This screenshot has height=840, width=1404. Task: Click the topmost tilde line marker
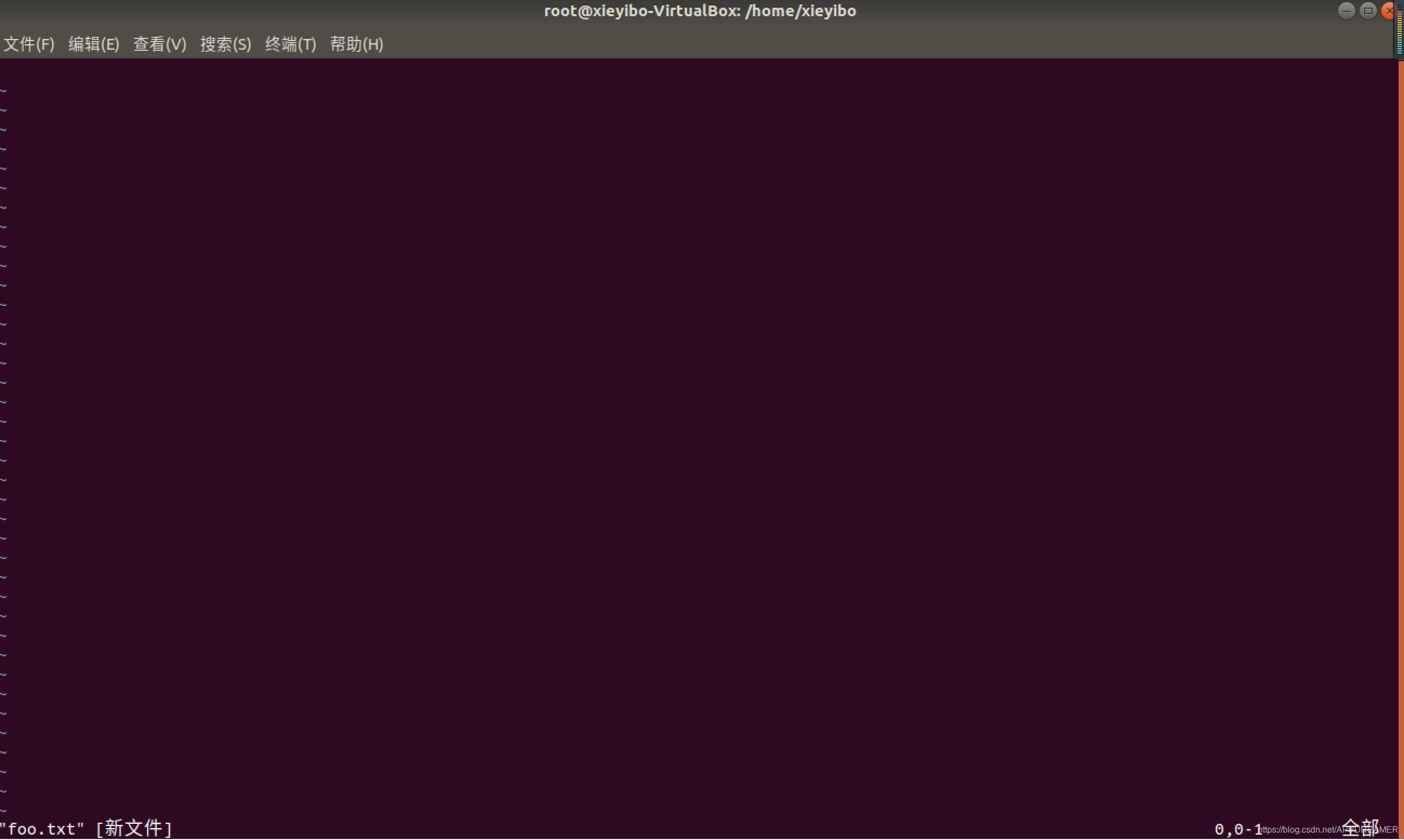[3, 91]
